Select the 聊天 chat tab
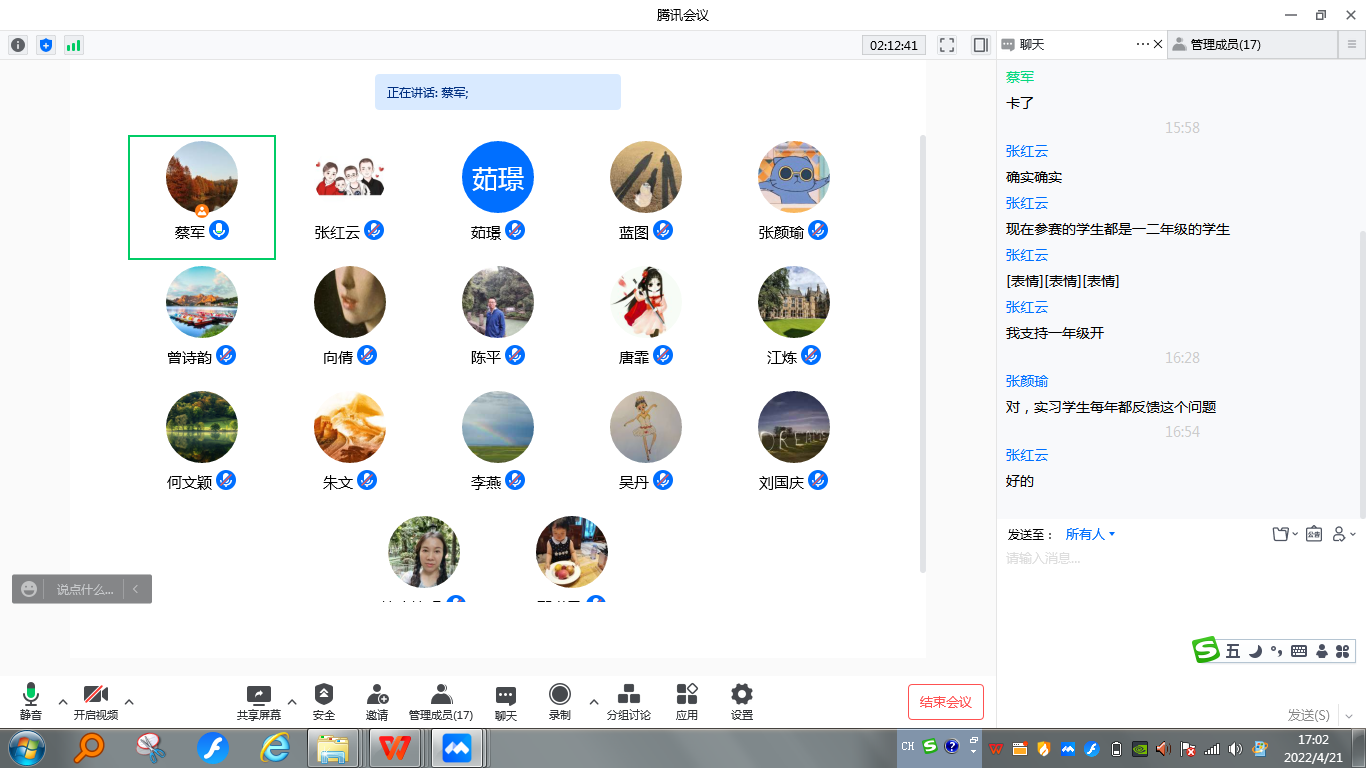The width and height of the screenshot is (1366, 768). [1032, 45]
